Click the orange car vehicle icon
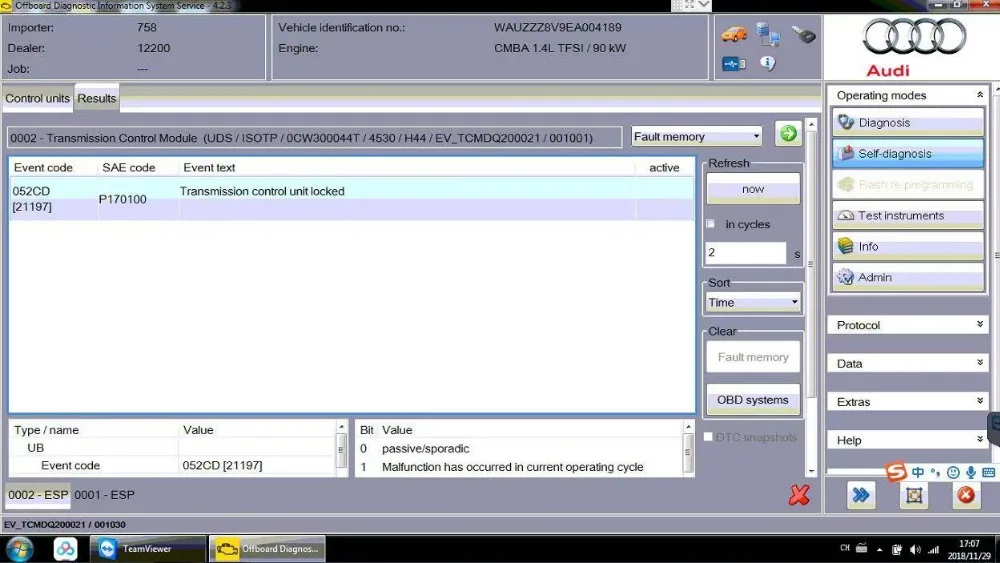1000x563 pixels. pyautogui.click(x=734, y=34)
